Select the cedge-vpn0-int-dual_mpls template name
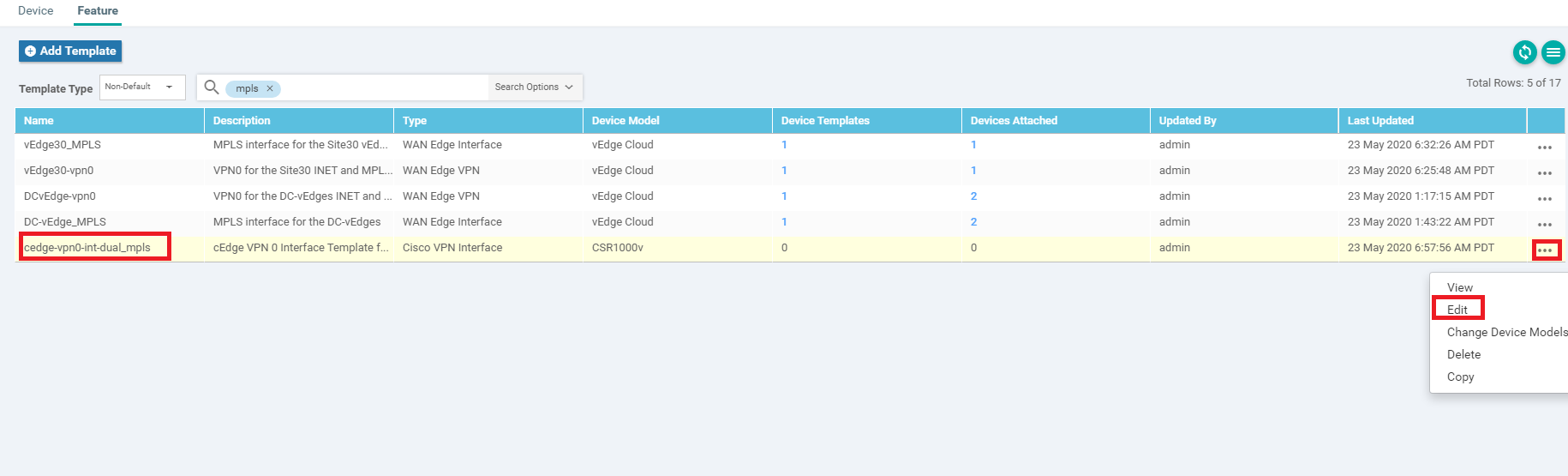 coord(87,248)
